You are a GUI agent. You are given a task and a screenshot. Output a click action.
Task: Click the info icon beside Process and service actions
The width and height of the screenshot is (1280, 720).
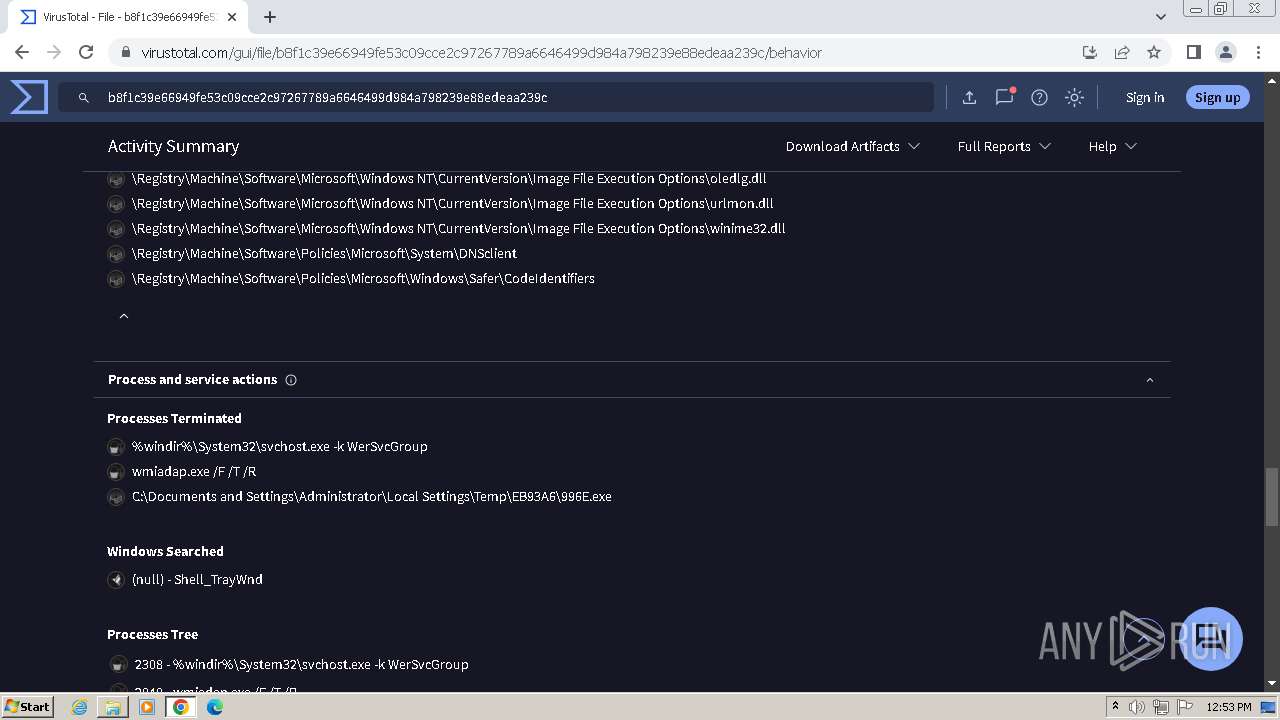291,380
